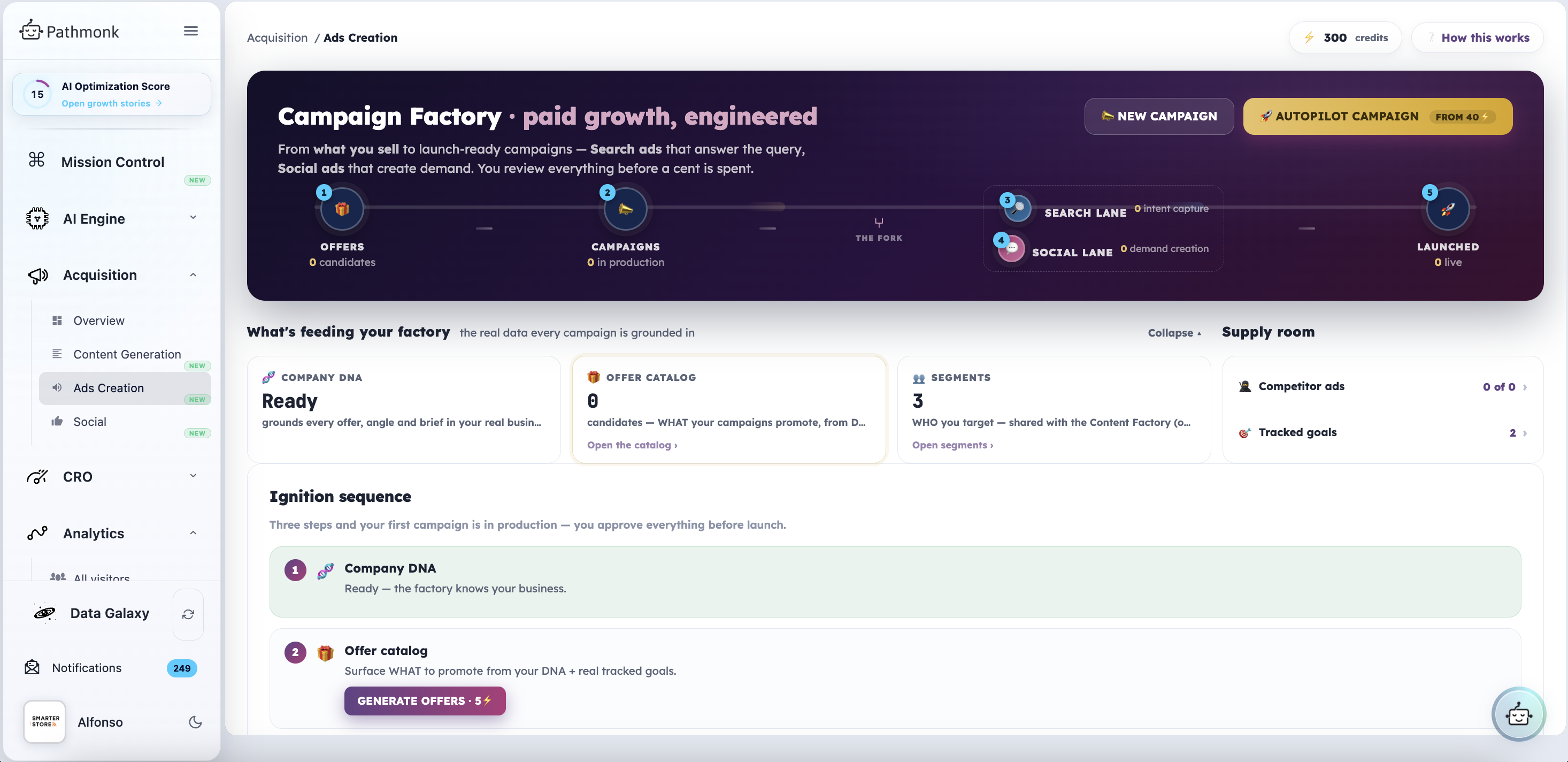Click the lightning bolt credits icon

[1309, 38]
